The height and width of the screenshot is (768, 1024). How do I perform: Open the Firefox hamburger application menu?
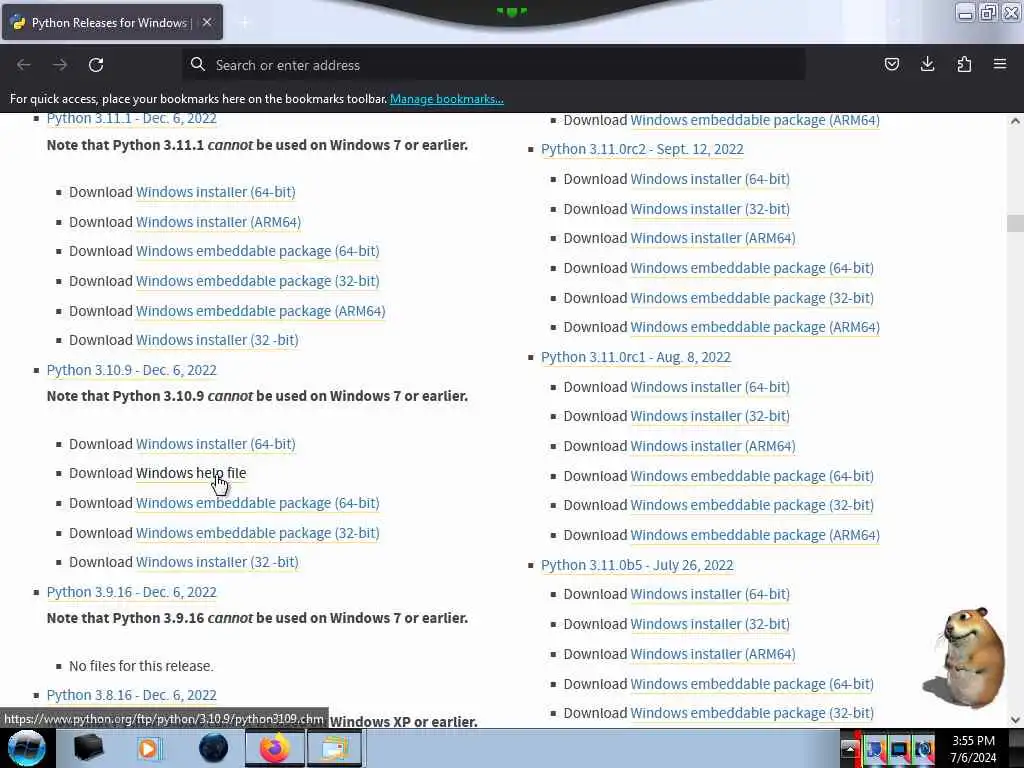pos(1000,64)
